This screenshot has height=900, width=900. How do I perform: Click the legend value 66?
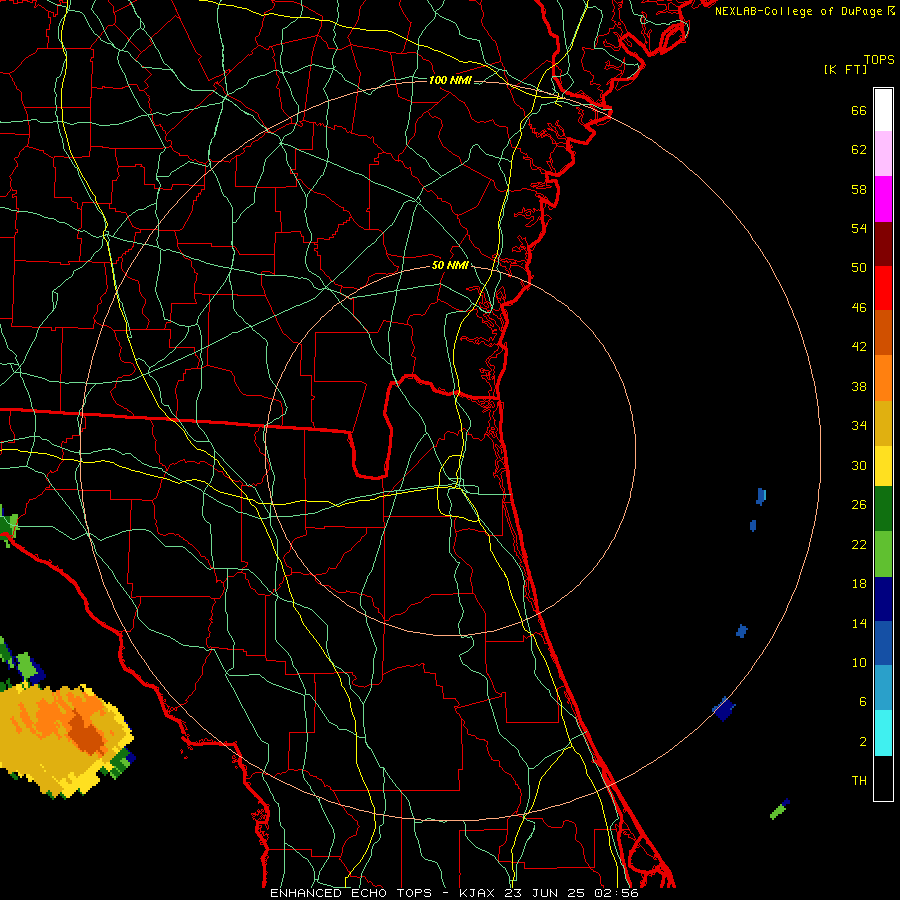pos(859,111)
